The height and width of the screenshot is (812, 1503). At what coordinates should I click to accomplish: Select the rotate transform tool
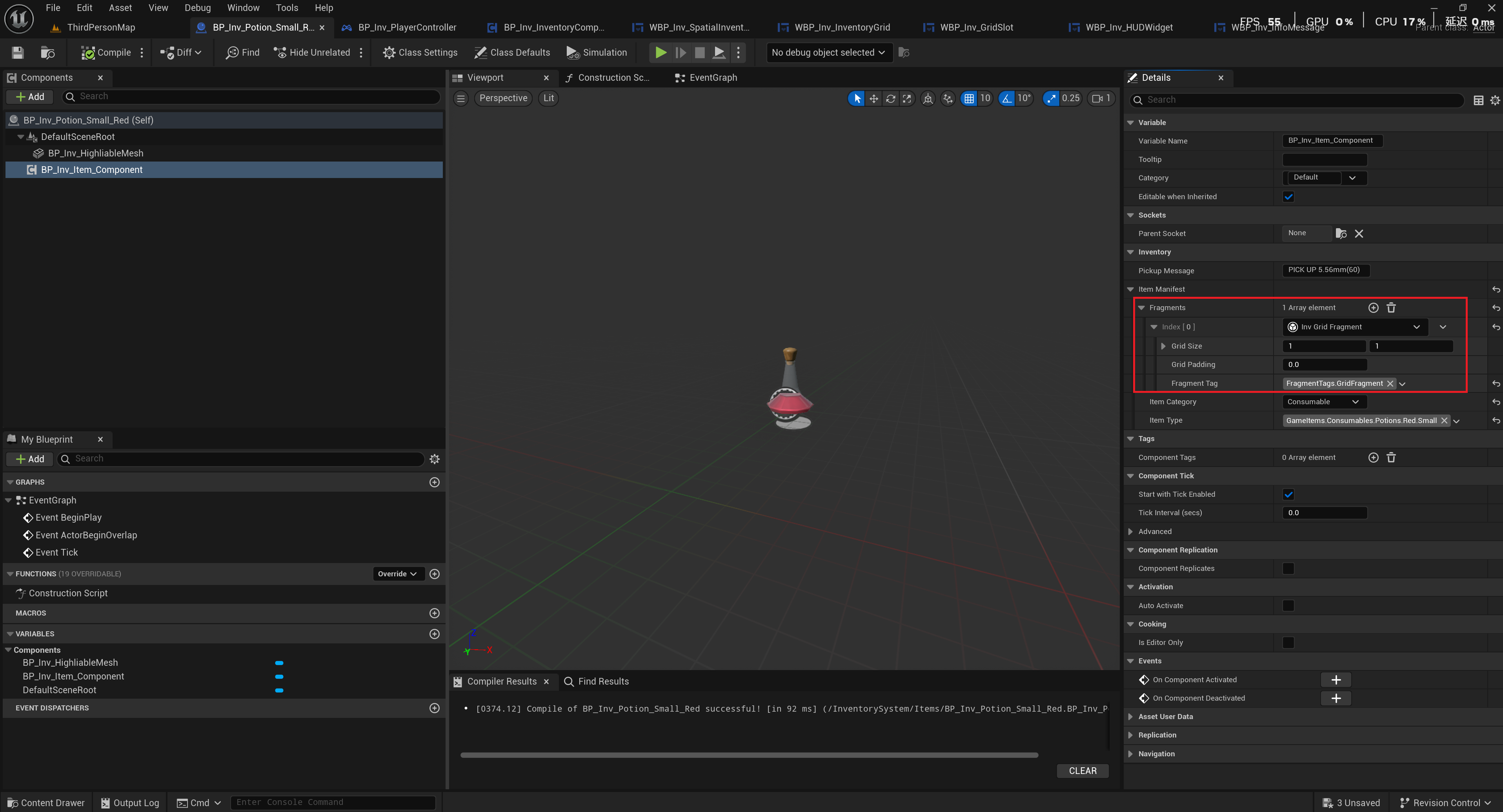coord(890,98)
